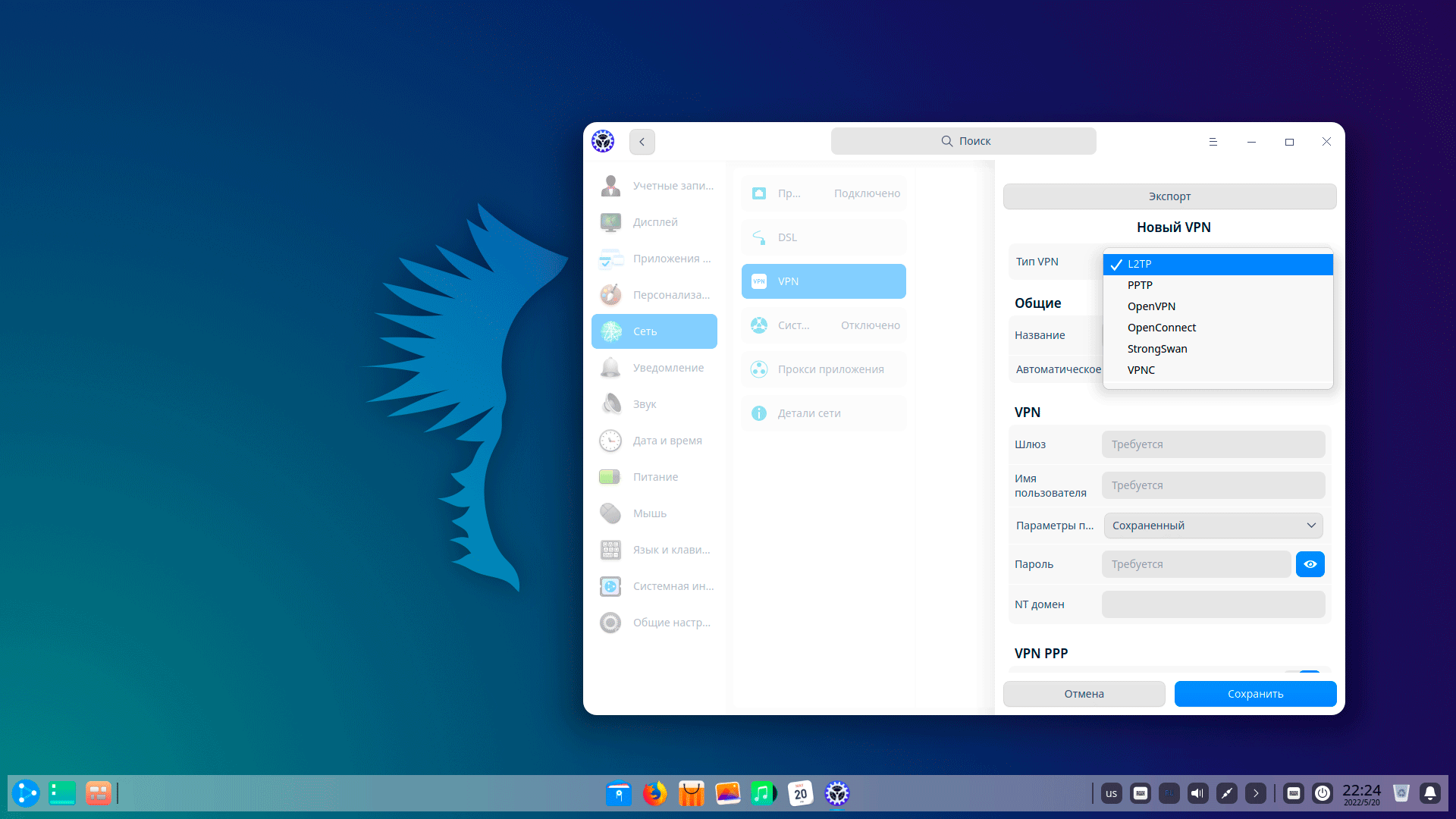Click the Cancel button
The image size is (1456, 819).
click(1084, 694)
